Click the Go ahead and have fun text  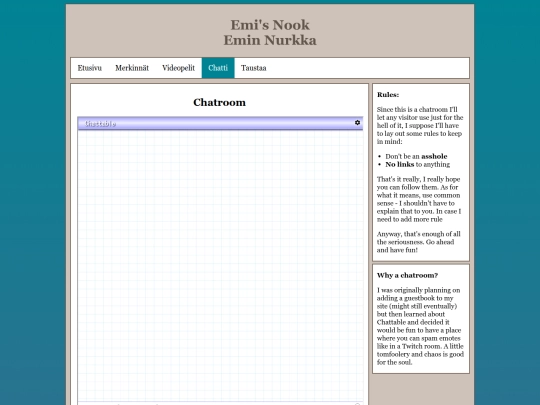click(x=415, y=246)
